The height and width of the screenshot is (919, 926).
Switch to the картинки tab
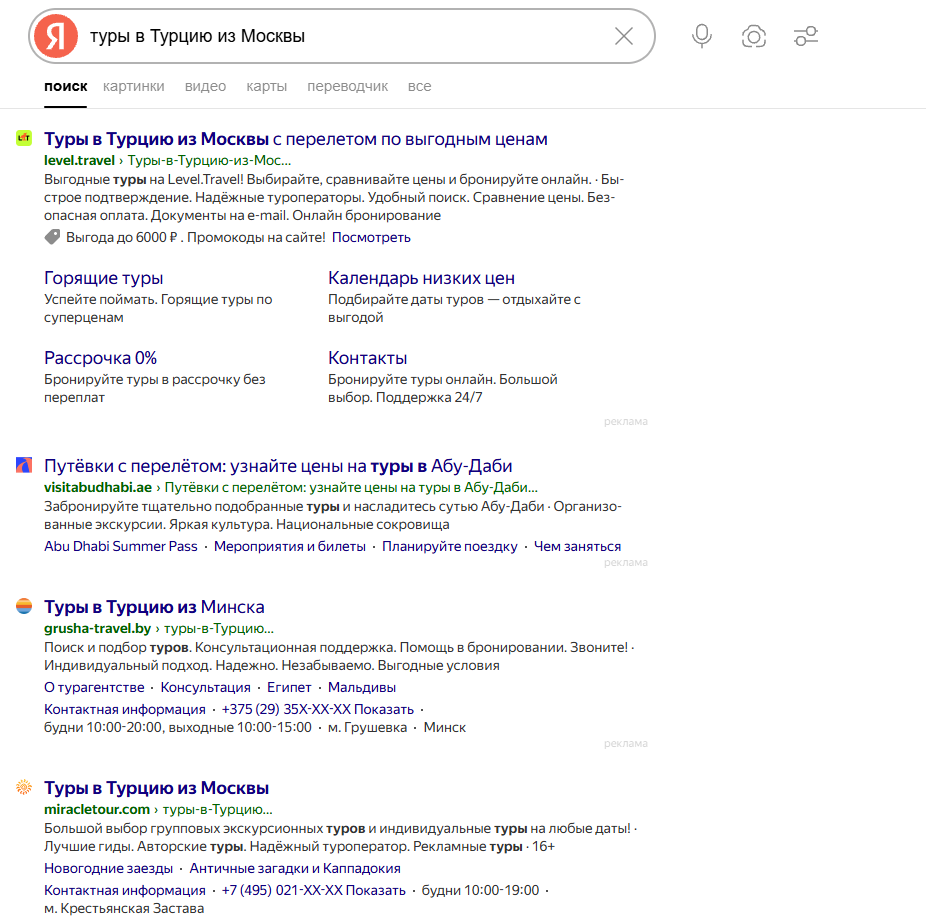(133, 86)
